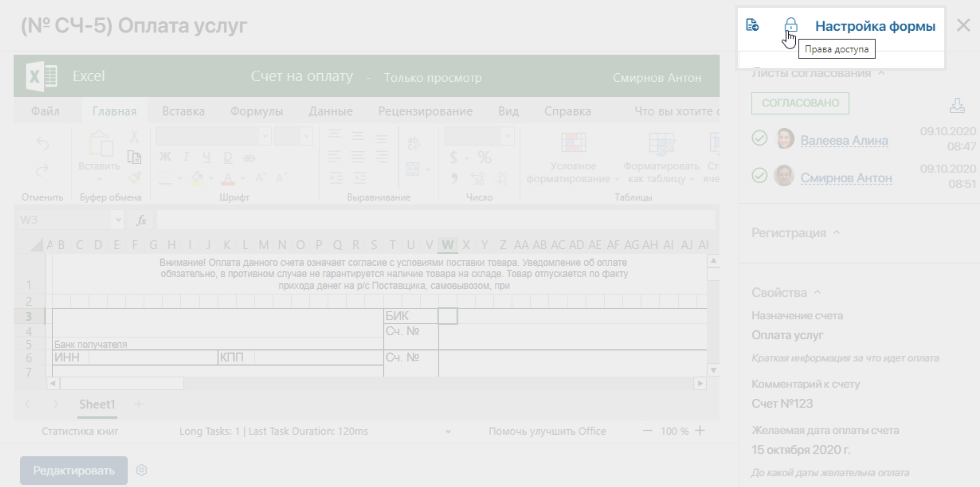980x487 pixels.
Task: Click the Форматировать как таблицу icon
Action: click(661, 144)
